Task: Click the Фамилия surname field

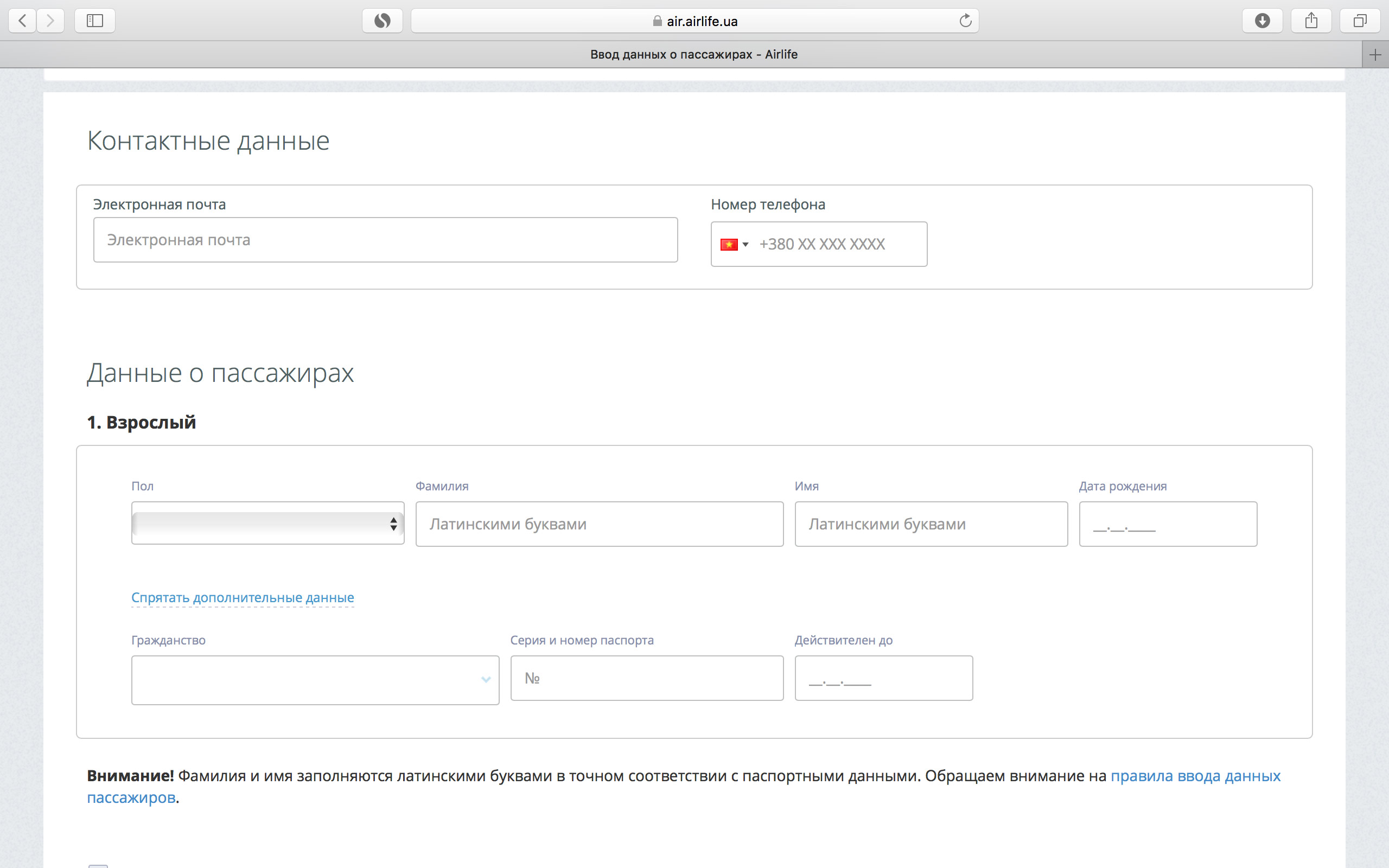Action: coord(599,524)
